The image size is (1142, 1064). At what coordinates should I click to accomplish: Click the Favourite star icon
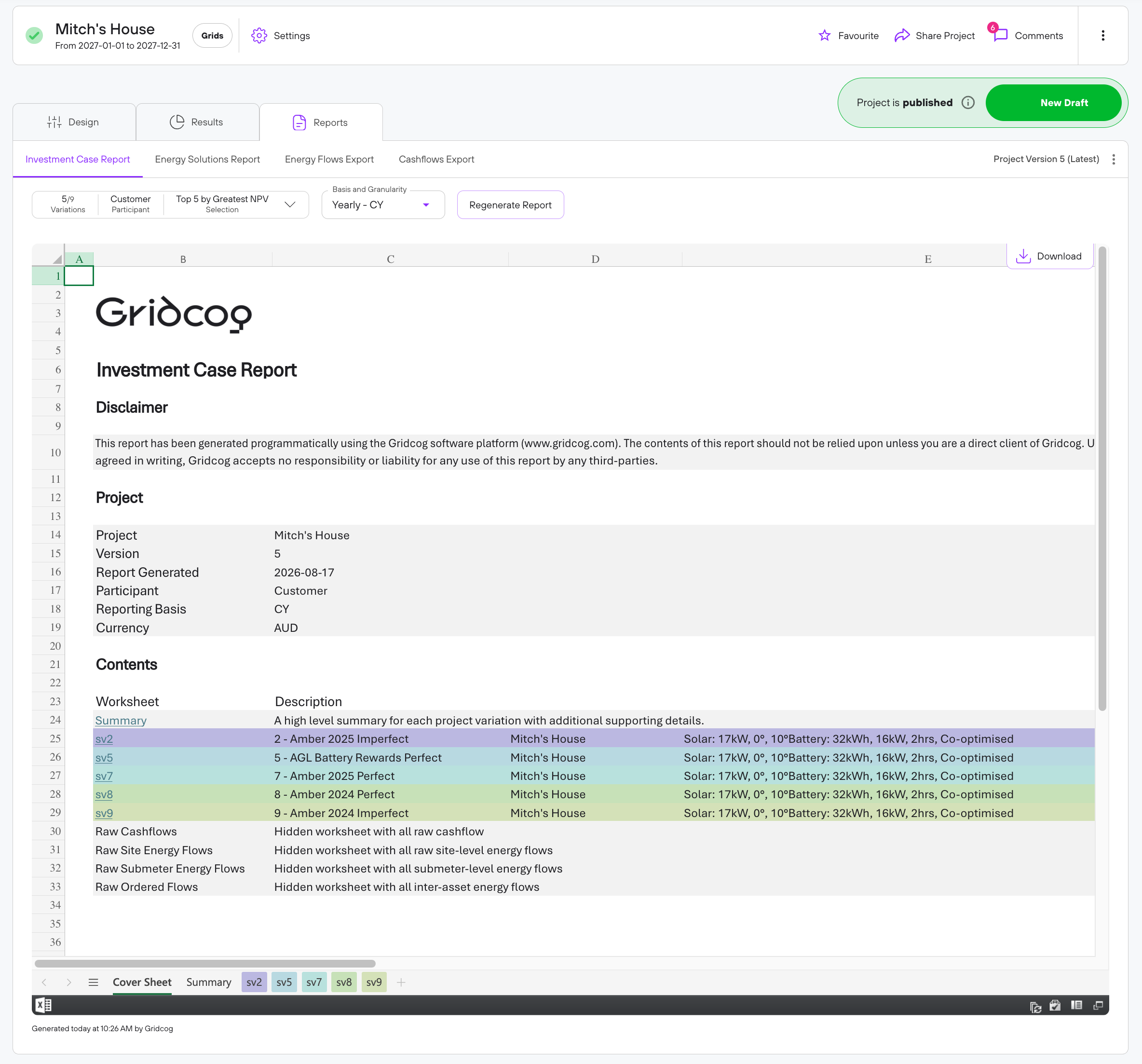(x=824, y=36)
